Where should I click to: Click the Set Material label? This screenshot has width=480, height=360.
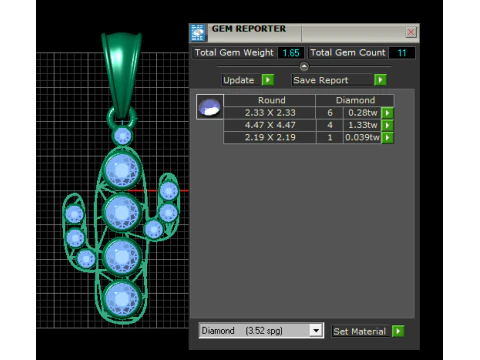359,332
